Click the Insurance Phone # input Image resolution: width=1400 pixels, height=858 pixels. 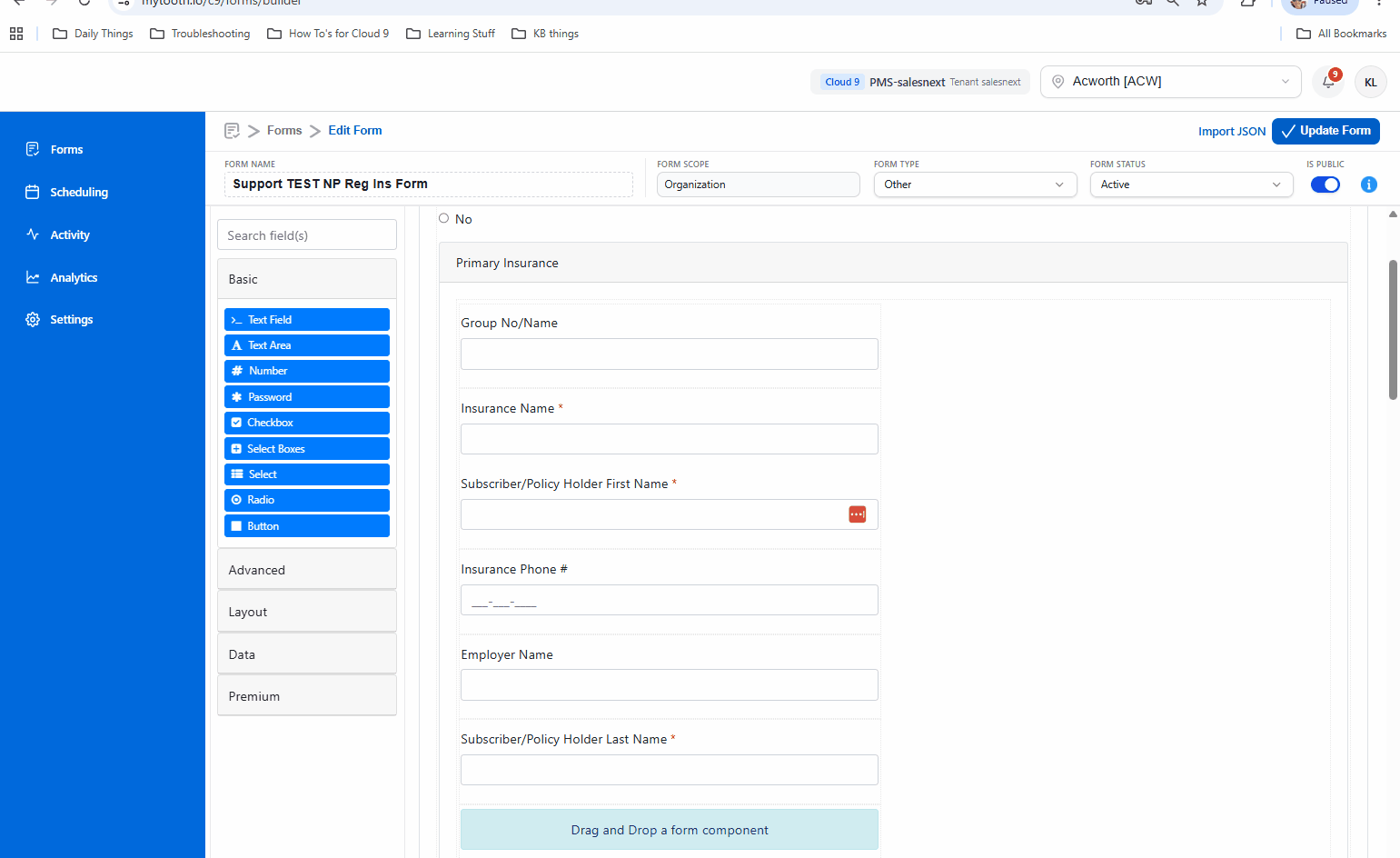click(x=670, y=600)
